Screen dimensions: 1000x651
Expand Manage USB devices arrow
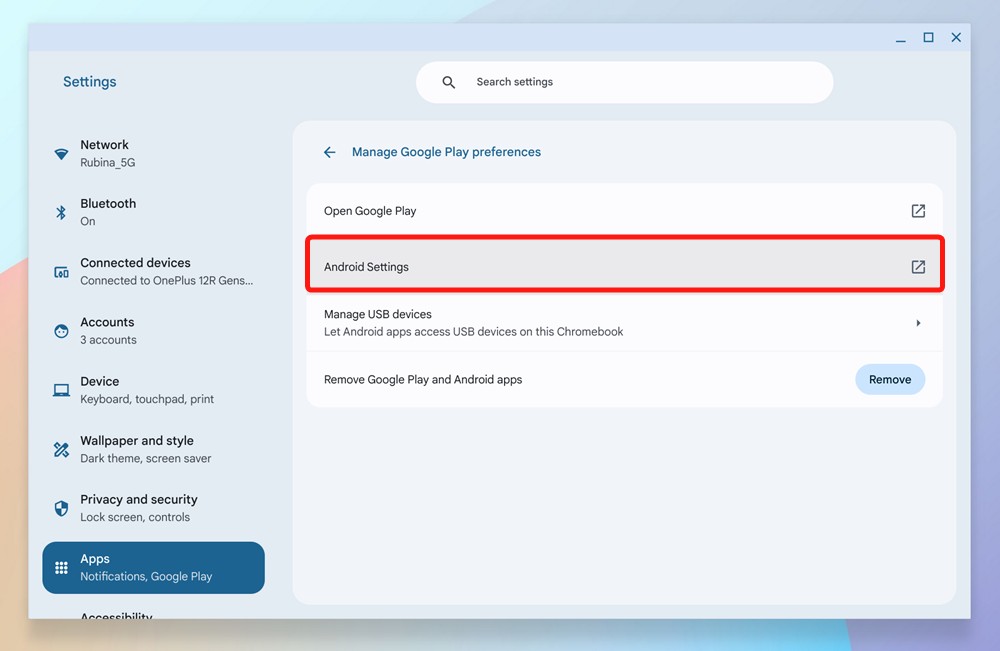918,323
